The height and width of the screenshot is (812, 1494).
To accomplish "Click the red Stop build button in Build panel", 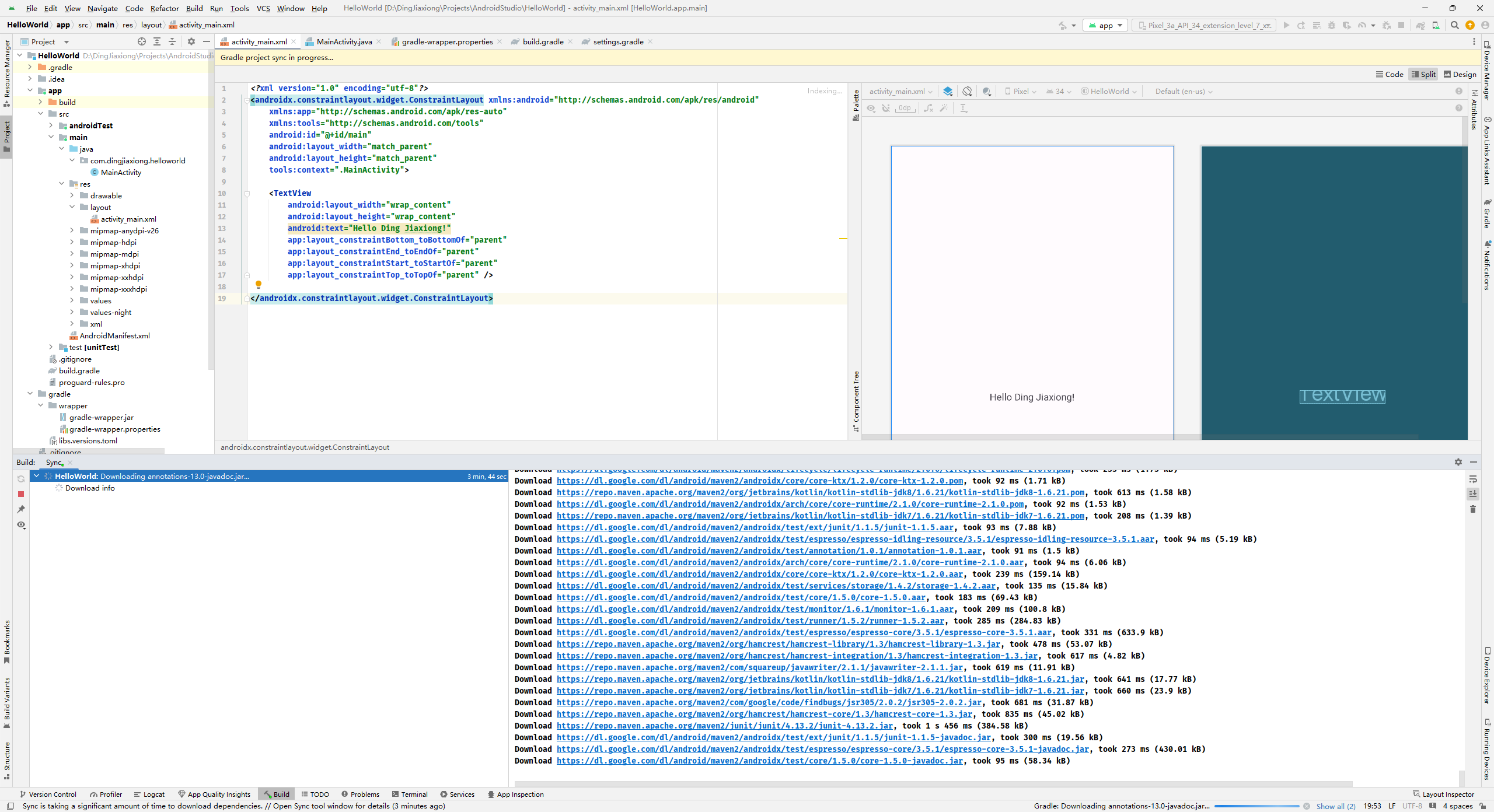I will coord(21,494).
